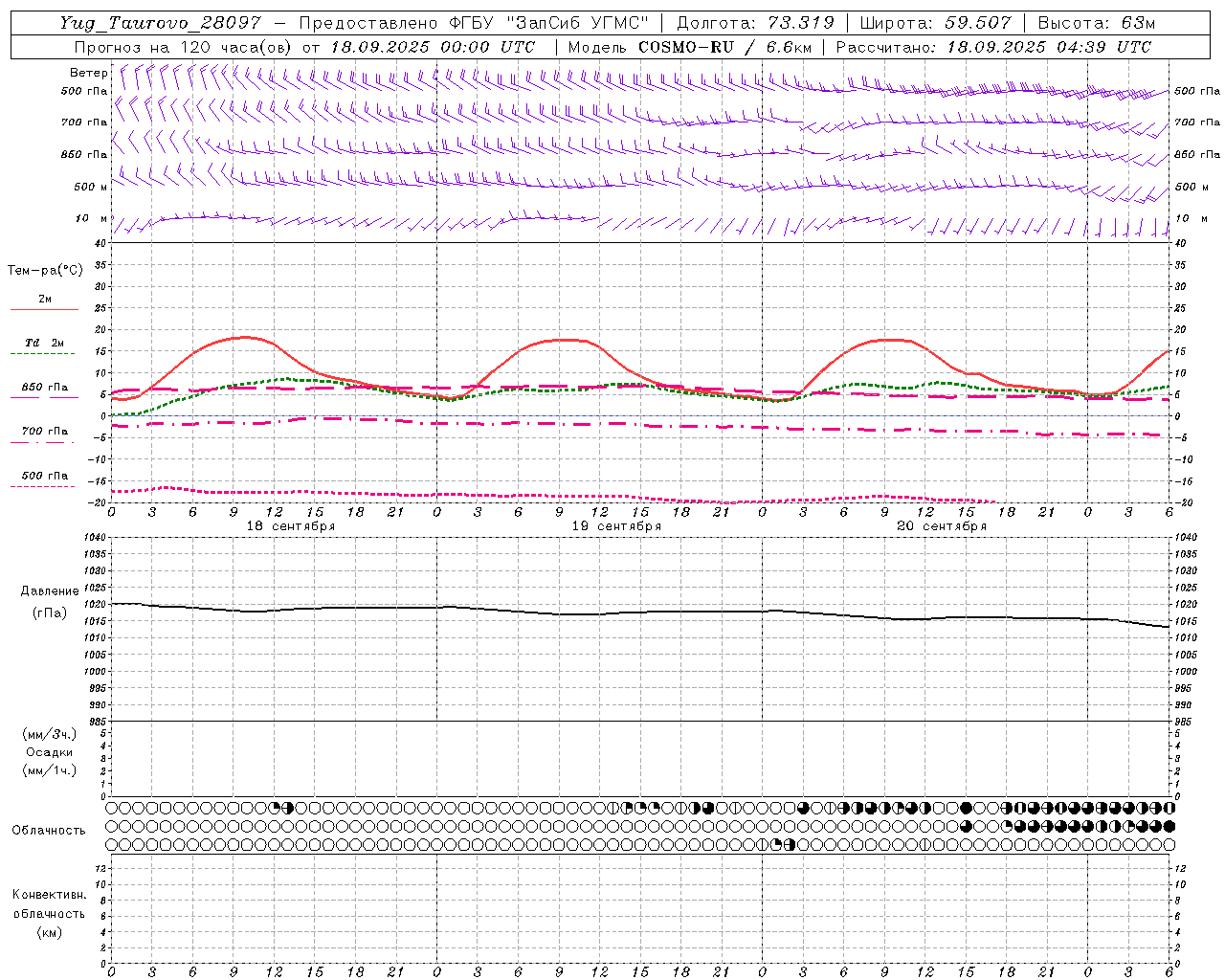The image size is (1225, 980).
Task: Click the dotted pink line sample under '500 гПа' legend
Action: coord(42,487)
